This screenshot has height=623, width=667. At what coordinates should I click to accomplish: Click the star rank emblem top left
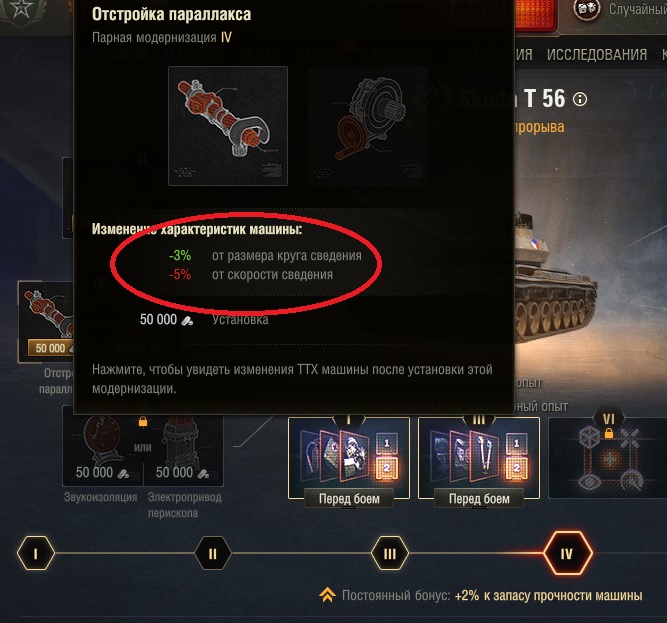tap(20, 9)
